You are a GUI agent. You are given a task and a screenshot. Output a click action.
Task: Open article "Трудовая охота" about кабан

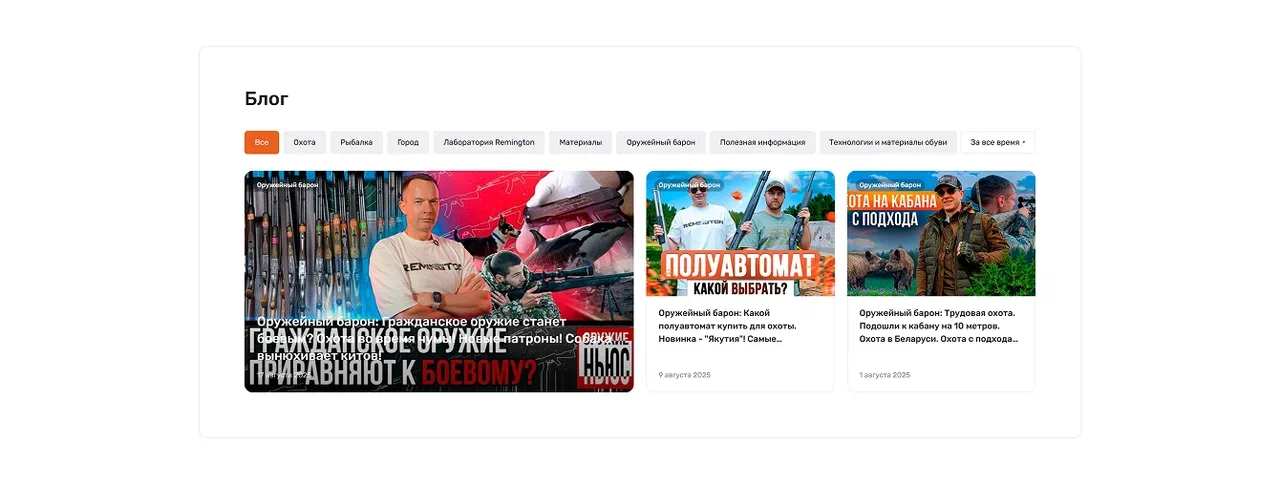click(x=939, y=326)
